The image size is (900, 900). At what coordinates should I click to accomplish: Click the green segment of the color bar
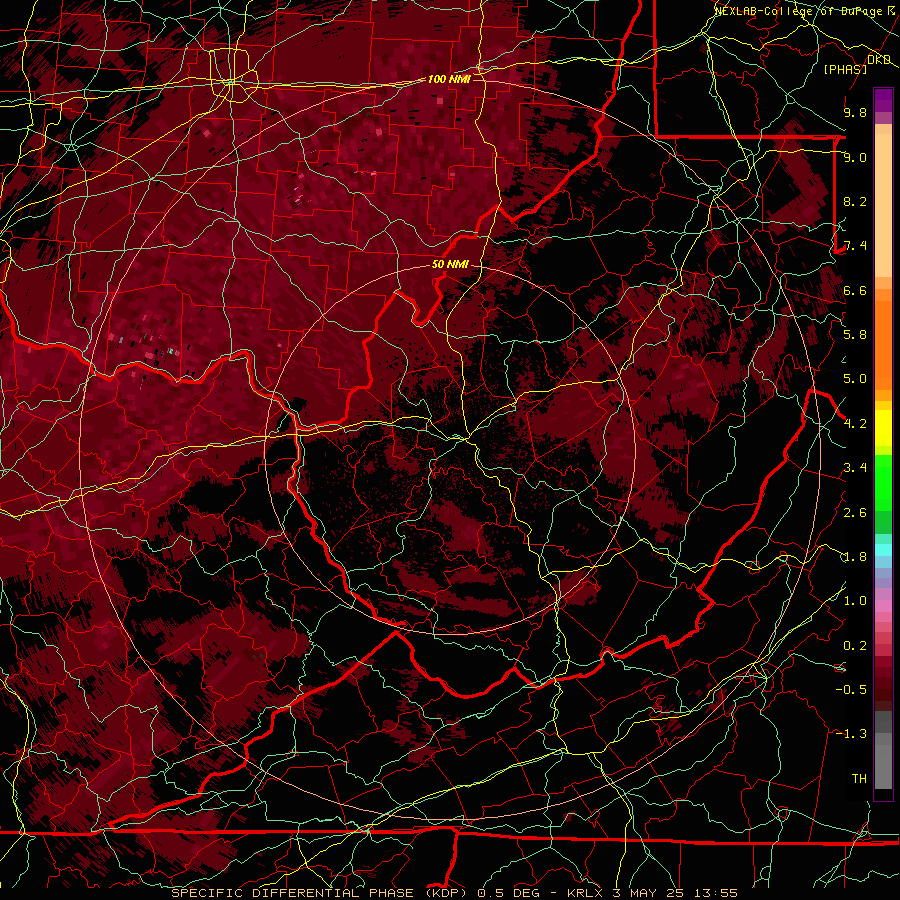coord(883,482)
